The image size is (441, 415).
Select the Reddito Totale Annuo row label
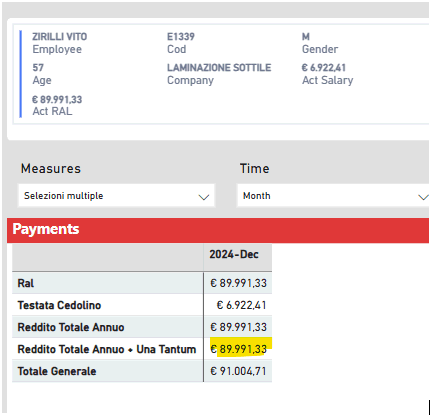tap(71, 327)
